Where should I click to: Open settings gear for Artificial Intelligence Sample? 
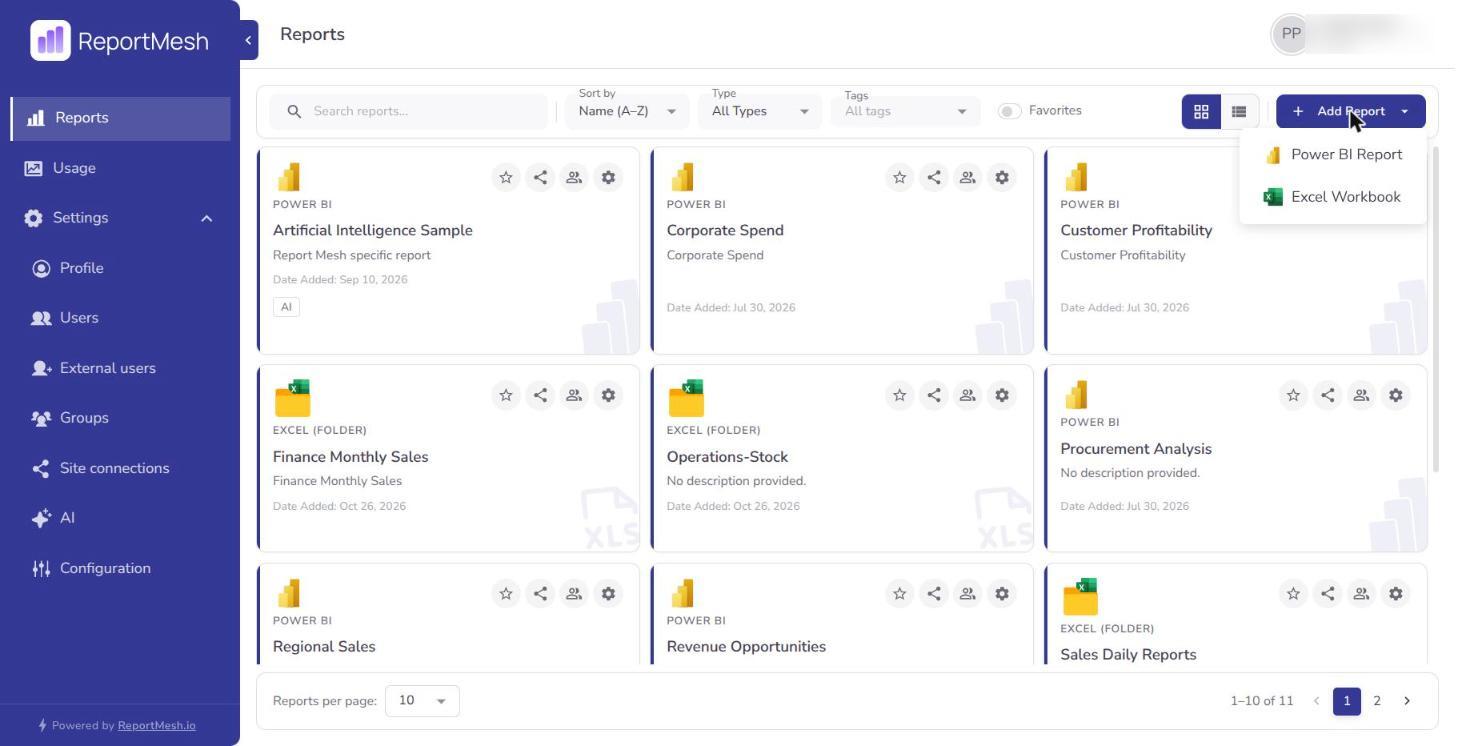pyautogui.click(x=608, y=178)
